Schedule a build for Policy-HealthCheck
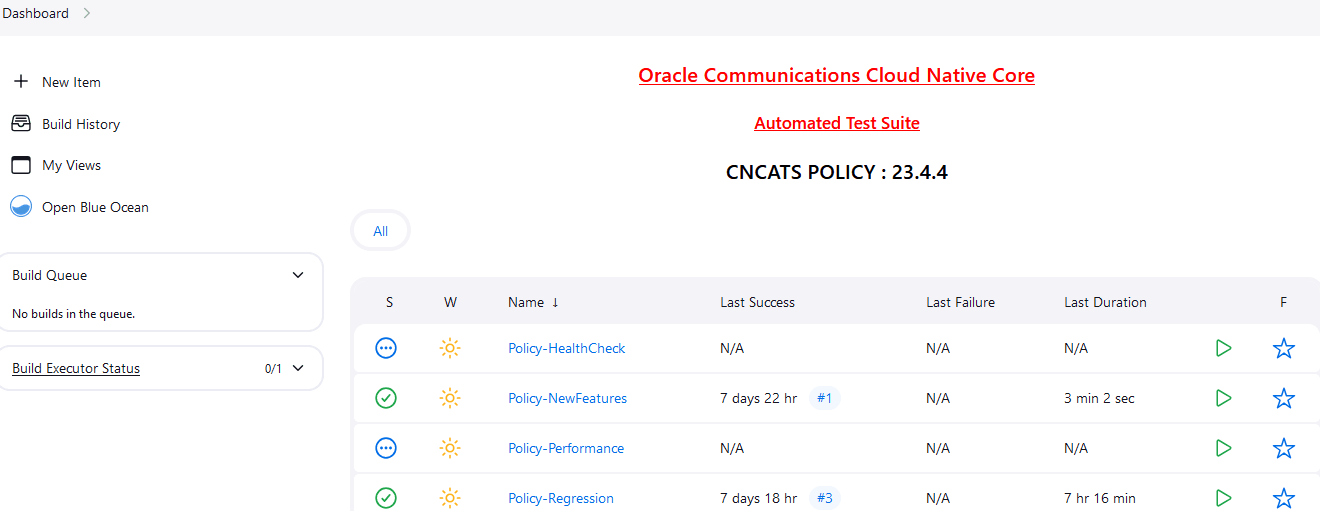This screenshot has width=1320, height=511. point(1223,348)
